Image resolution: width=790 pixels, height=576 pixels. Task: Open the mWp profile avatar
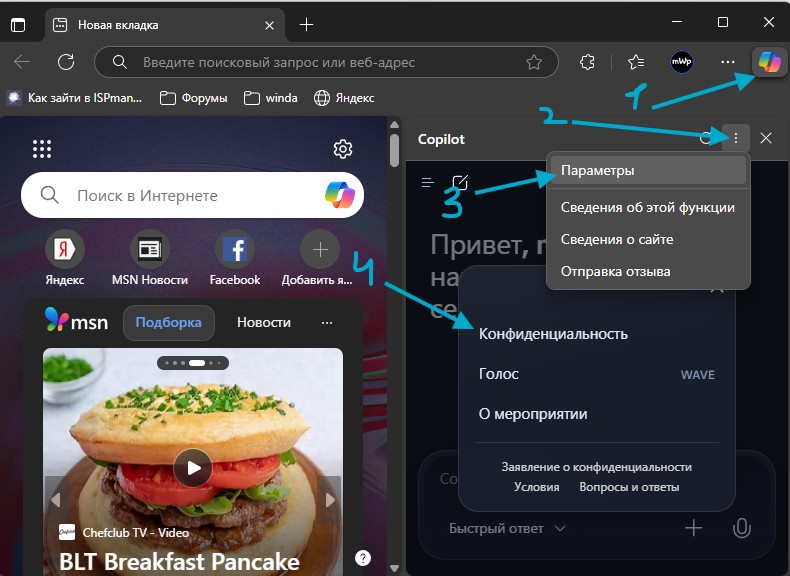click(682, 62)
